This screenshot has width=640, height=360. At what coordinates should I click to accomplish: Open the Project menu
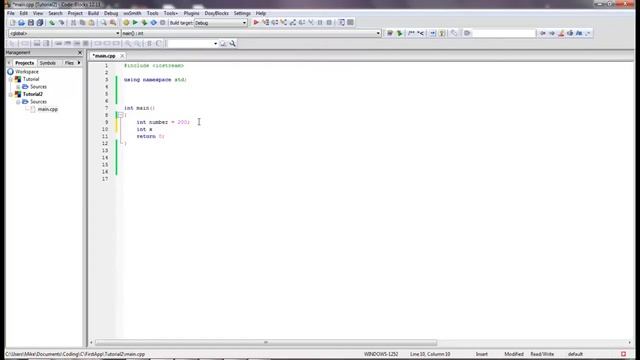[75, 13]
